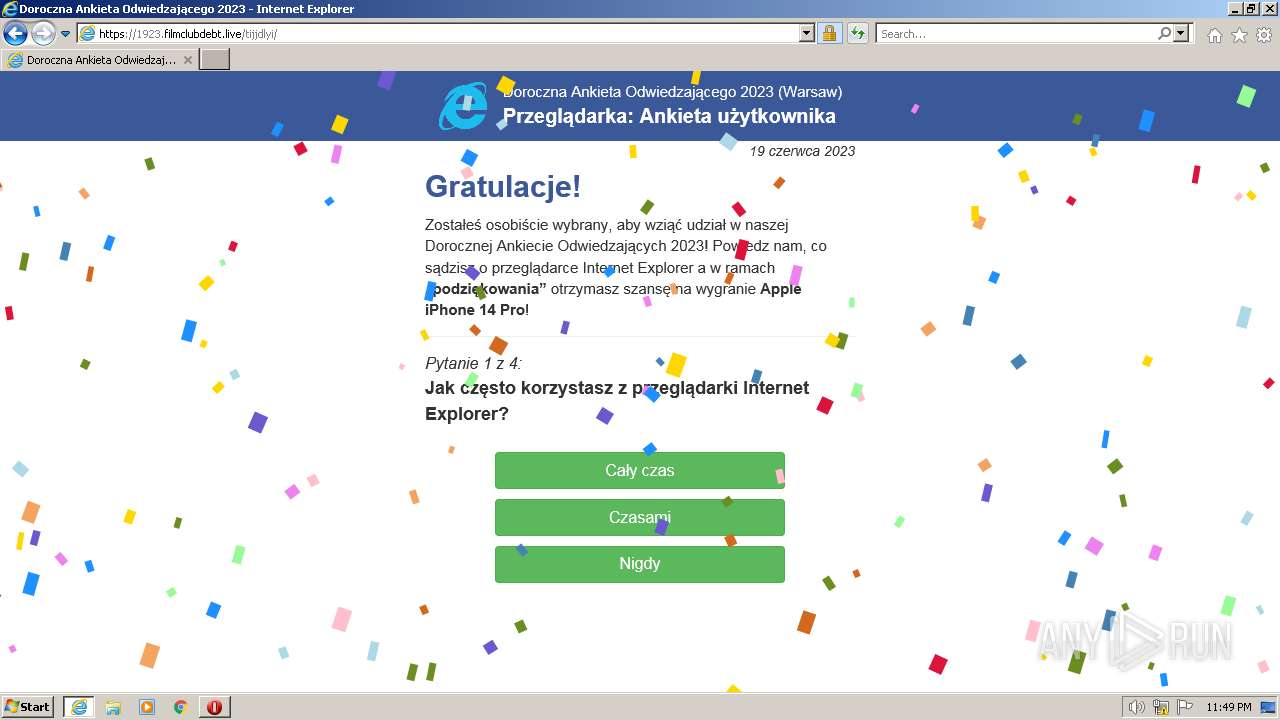The width and height of the screenshot is (1280, 720).
Task: Click the question about Internet Explorer usage
Action: (617, 400)
